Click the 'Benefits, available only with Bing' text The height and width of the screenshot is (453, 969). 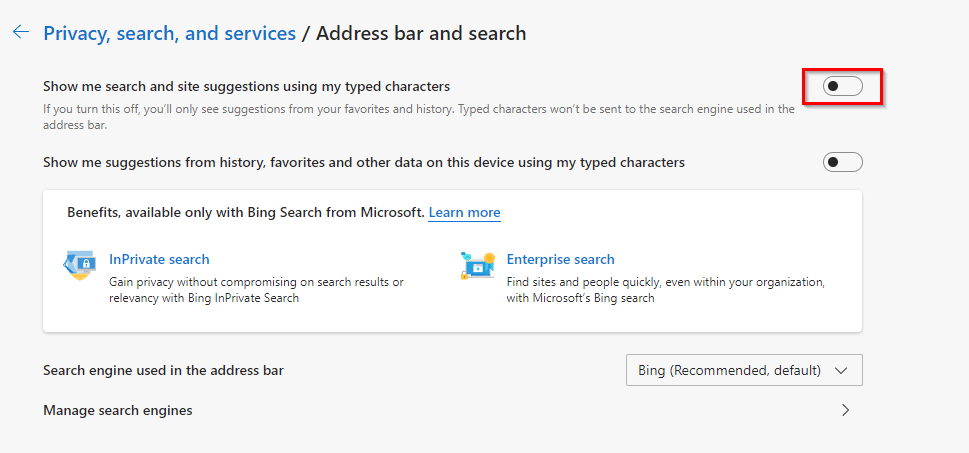[246, 213]
